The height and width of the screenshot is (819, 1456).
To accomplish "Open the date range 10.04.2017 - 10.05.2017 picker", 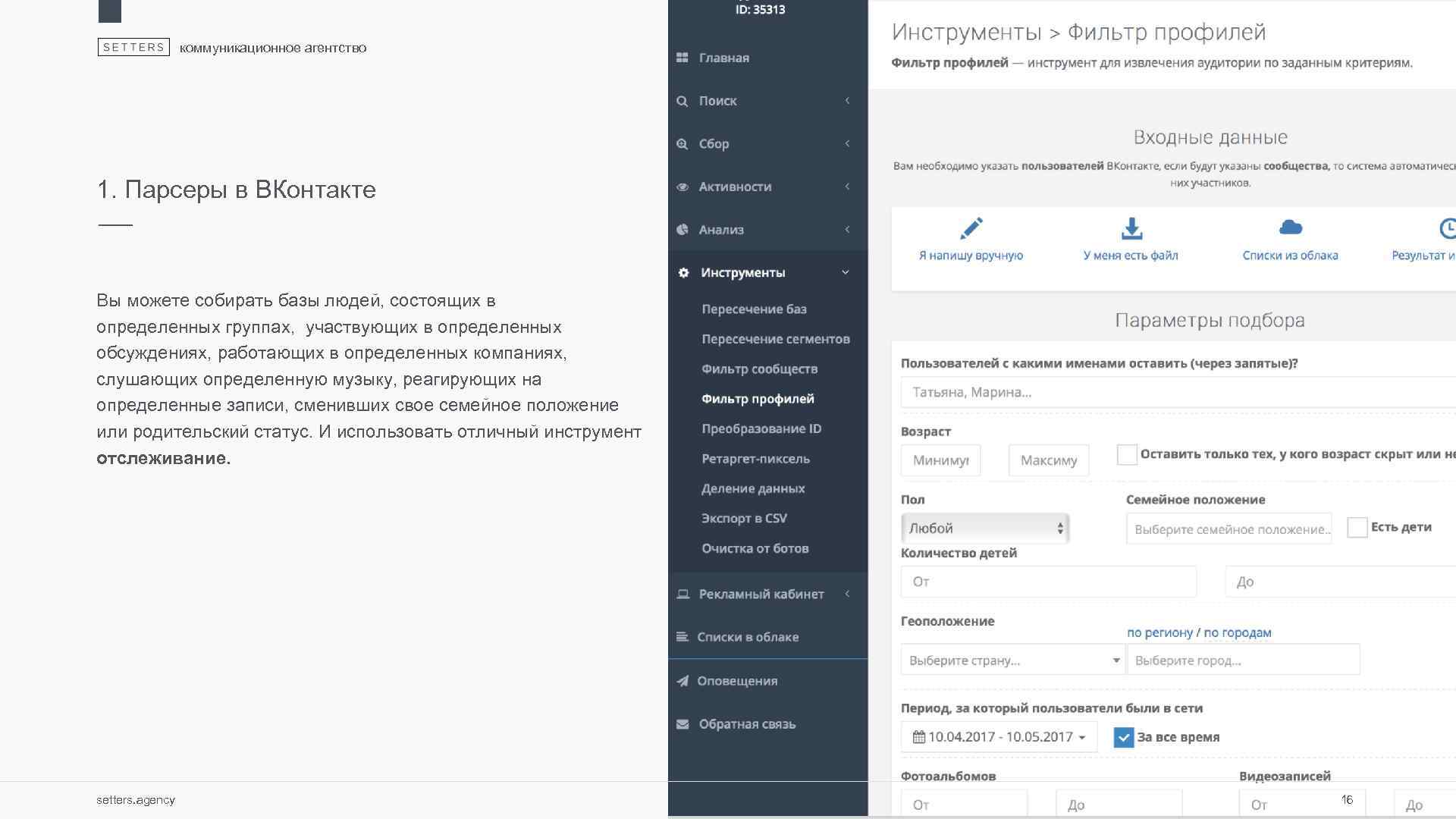I will pyautogui.click(x=999, y=737).
